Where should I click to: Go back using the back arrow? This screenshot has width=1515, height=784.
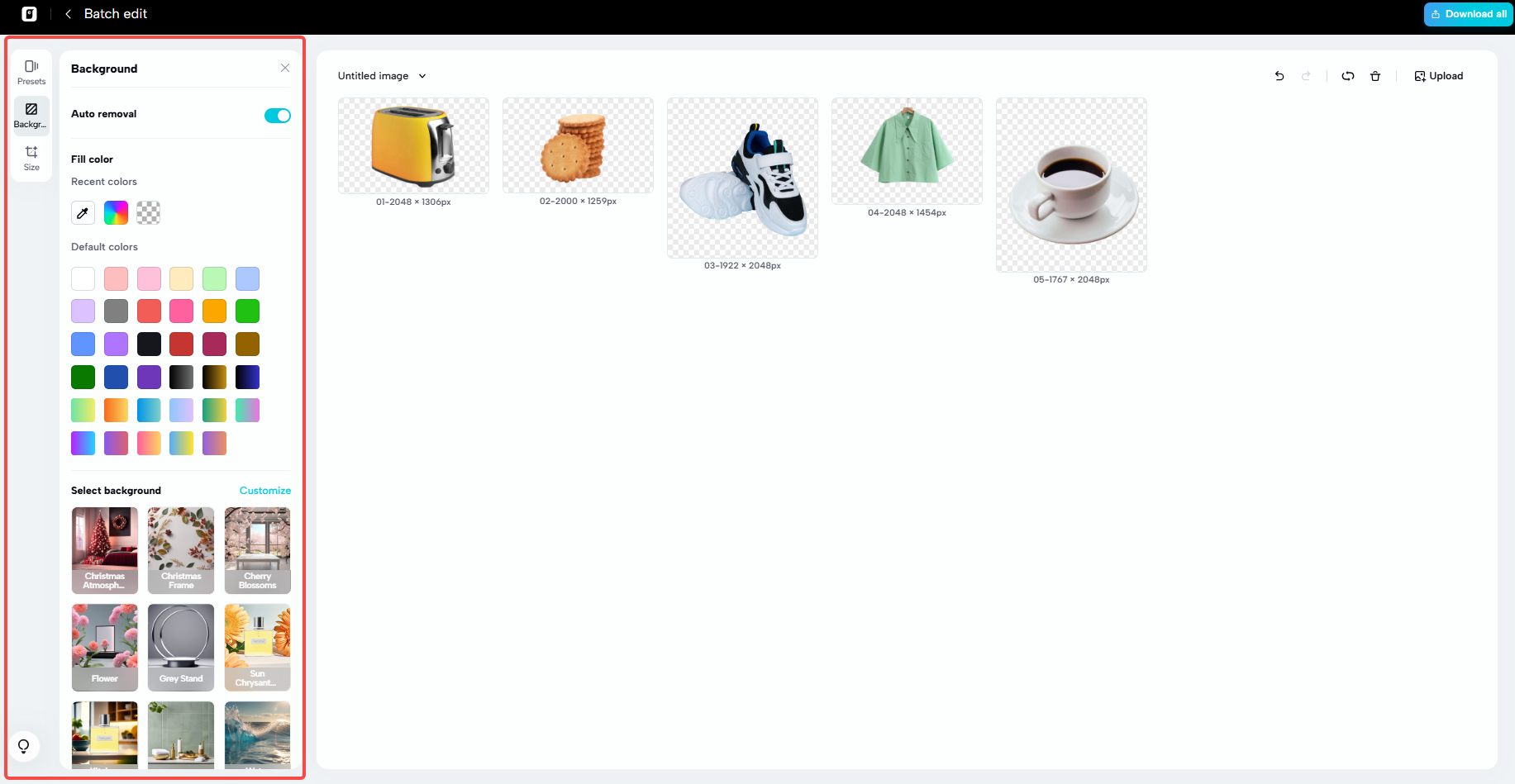(x=68, y=13)
